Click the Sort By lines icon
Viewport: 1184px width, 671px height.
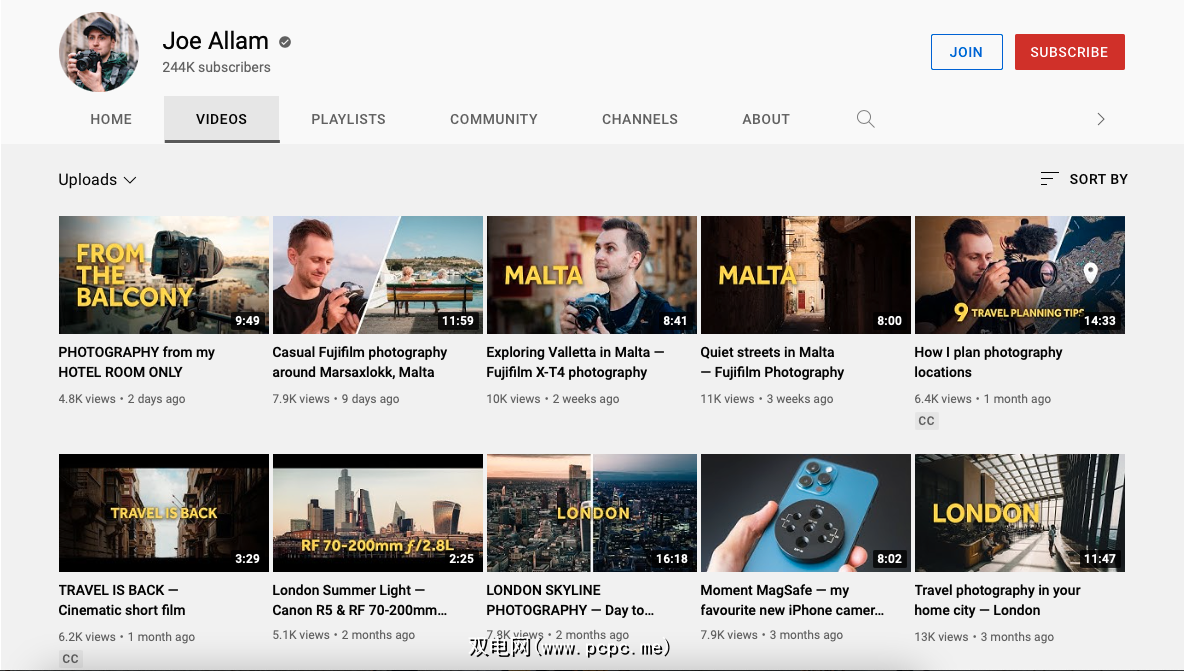[1049, 179]
